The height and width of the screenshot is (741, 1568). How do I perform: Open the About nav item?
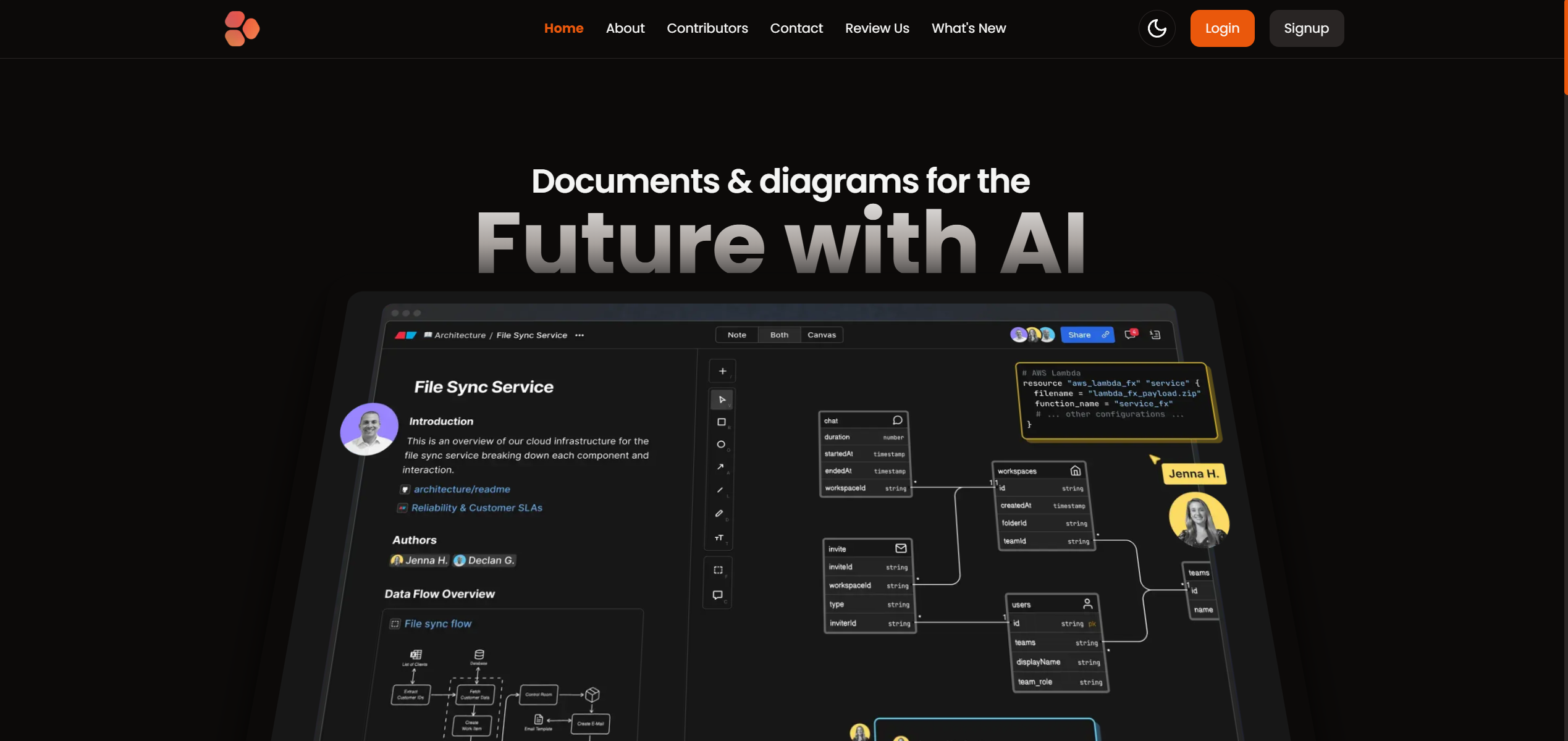tap(625, 28)
